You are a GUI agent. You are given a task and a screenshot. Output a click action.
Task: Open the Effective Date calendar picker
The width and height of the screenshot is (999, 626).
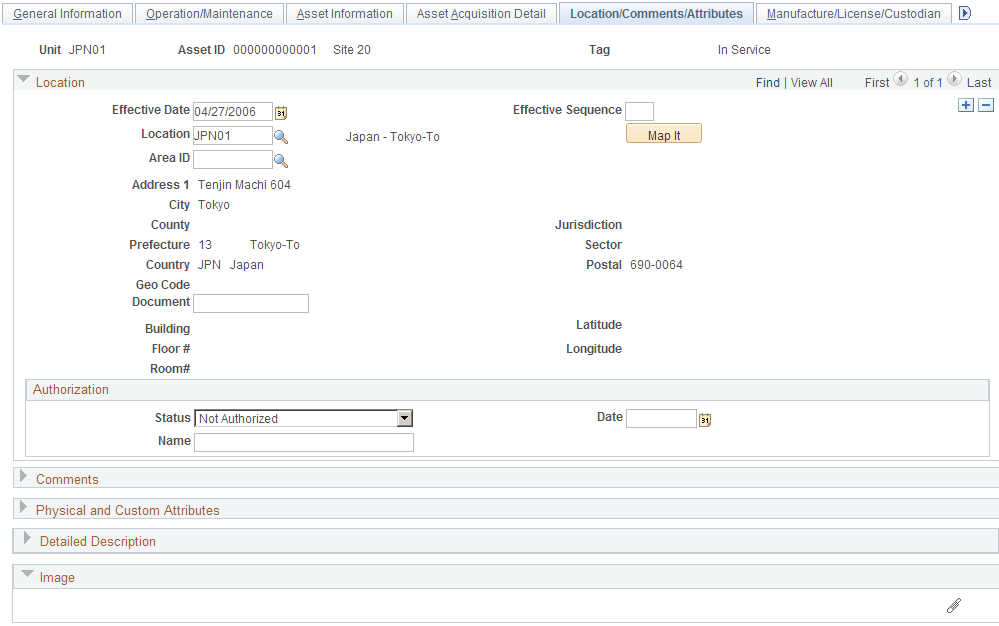281,113
